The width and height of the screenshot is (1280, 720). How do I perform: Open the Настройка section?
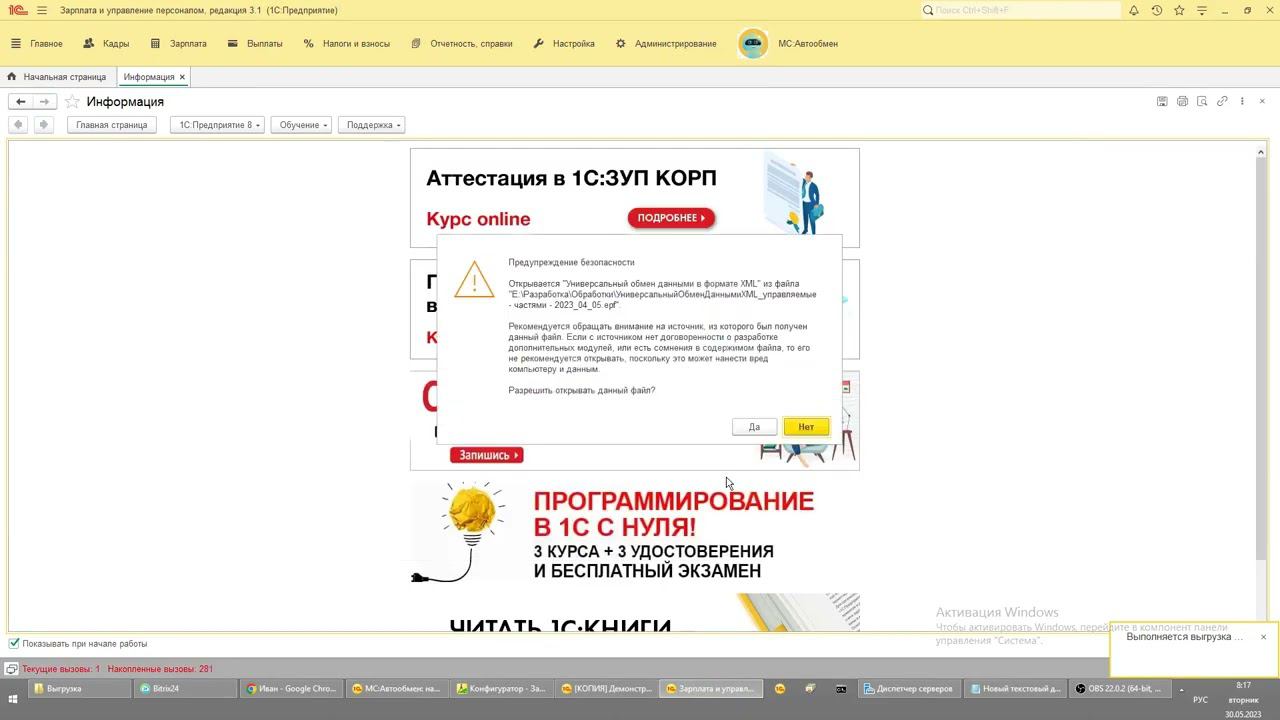563,44
